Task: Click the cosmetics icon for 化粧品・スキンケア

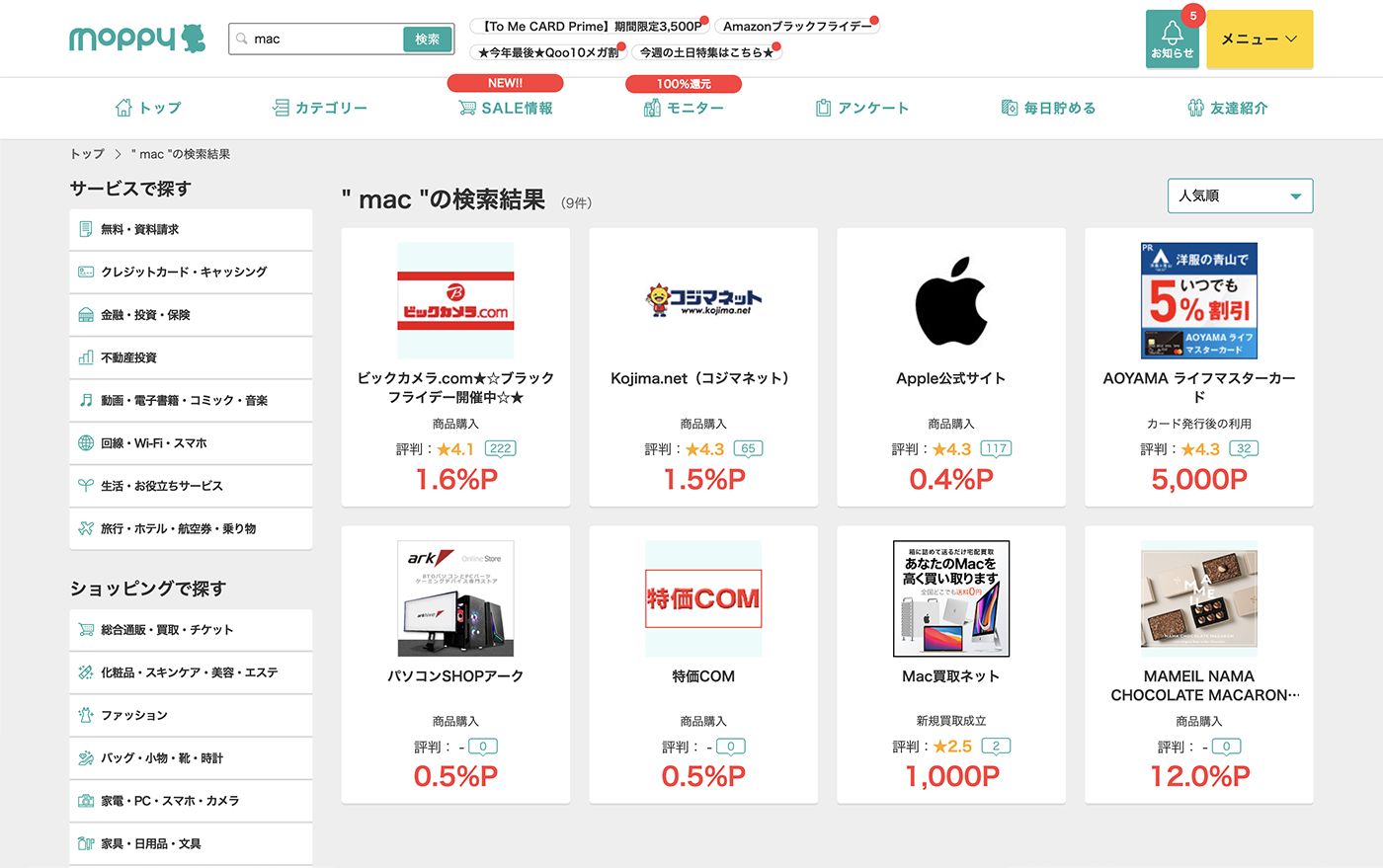Action: (86, 672)
